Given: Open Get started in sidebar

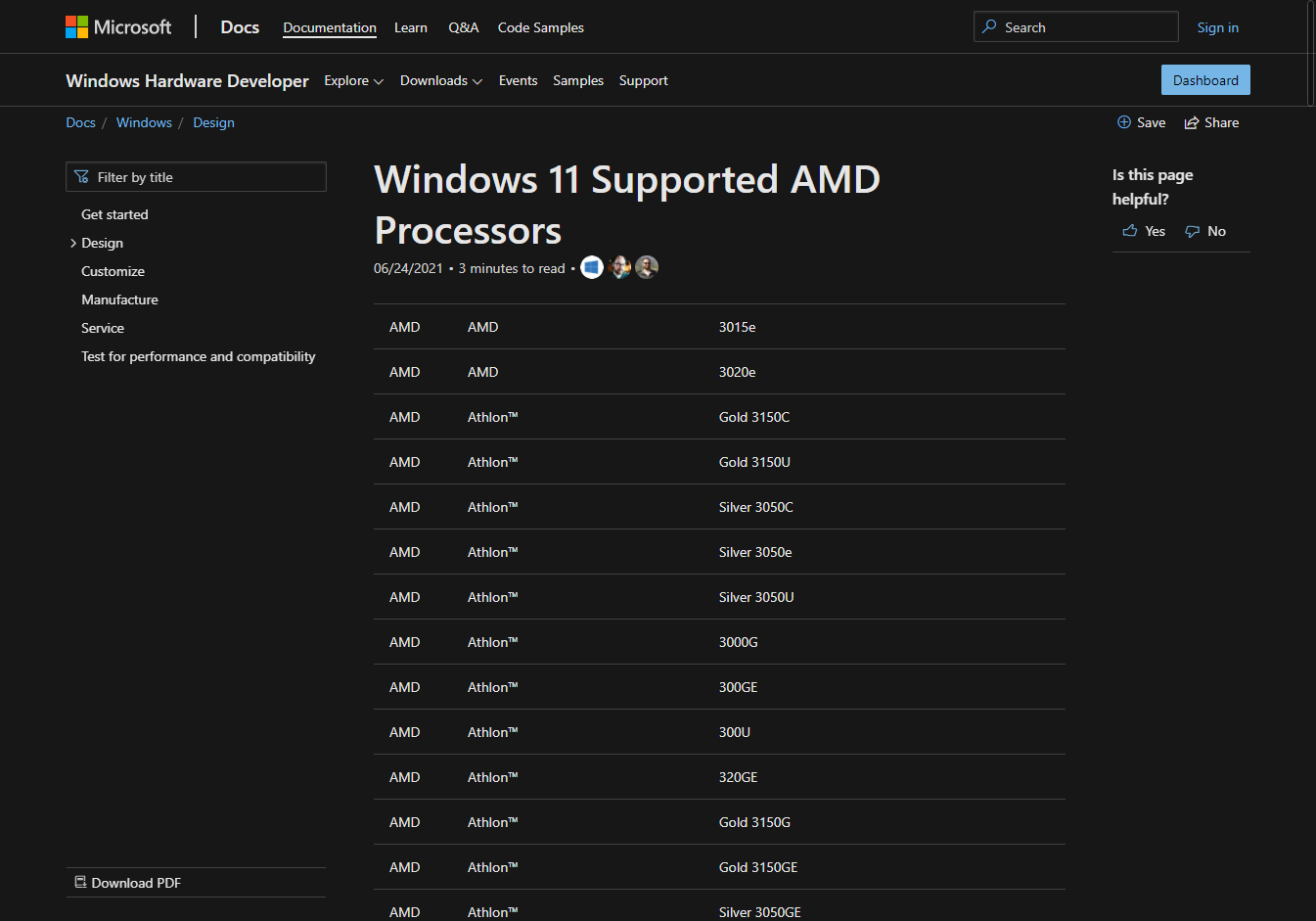Looking at the screenshot, I should pos(114,214).
